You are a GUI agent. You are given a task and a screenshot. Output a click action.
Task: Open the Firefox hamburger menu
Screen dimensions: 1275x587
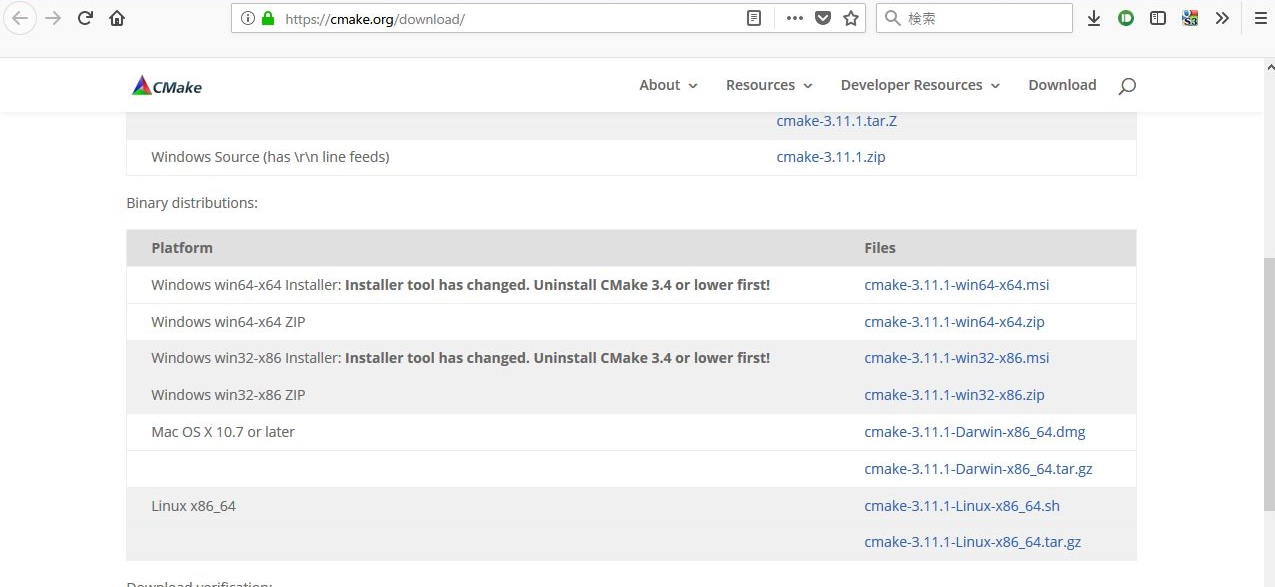[1260, 18]
